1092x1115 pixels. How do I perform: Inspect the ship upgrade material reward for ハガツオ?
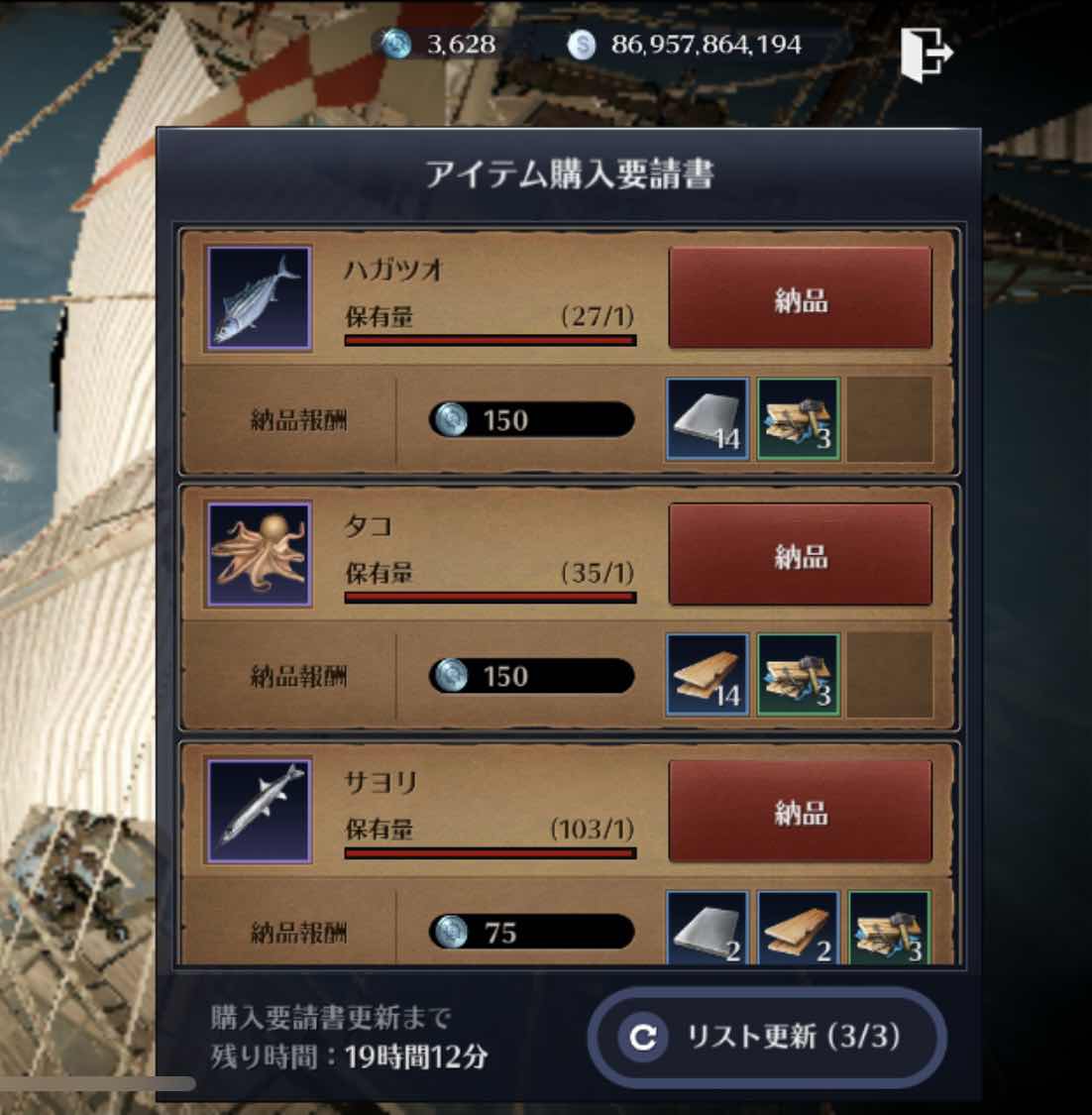799,419
